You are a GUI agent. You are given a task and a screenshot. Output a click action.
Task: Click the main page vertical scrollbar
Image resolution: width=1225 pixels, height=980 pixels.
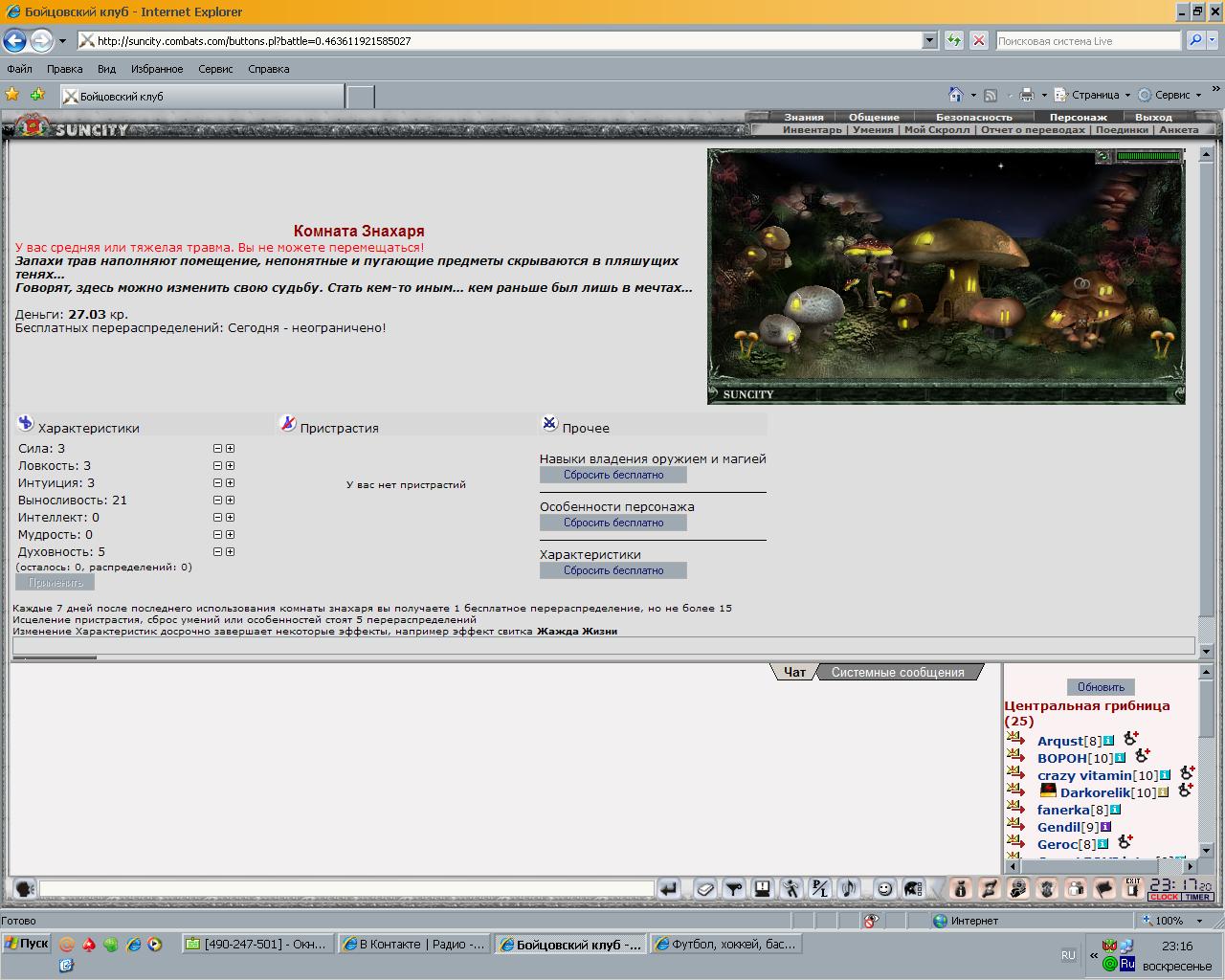click(1206, 402)
